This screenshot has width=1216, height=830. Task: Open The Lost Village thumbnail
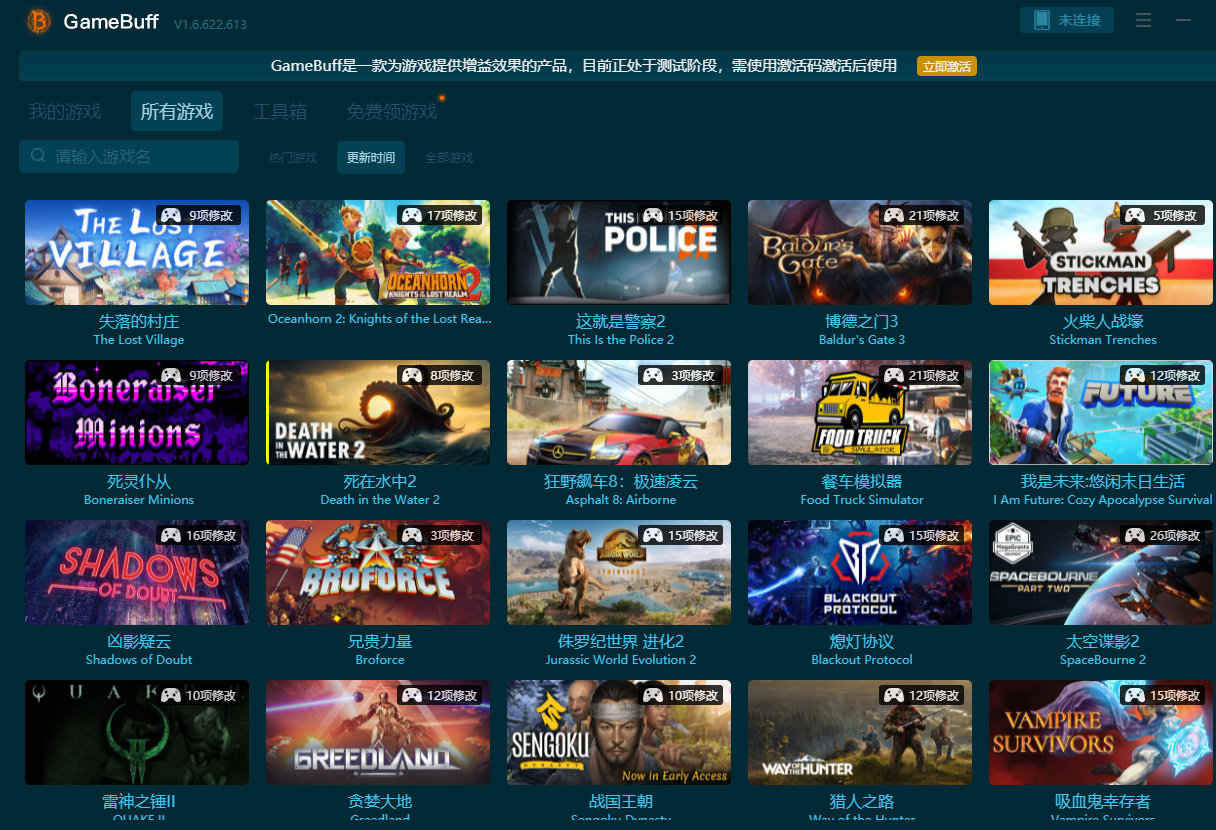pyautogui.click(x=137, y=252)
